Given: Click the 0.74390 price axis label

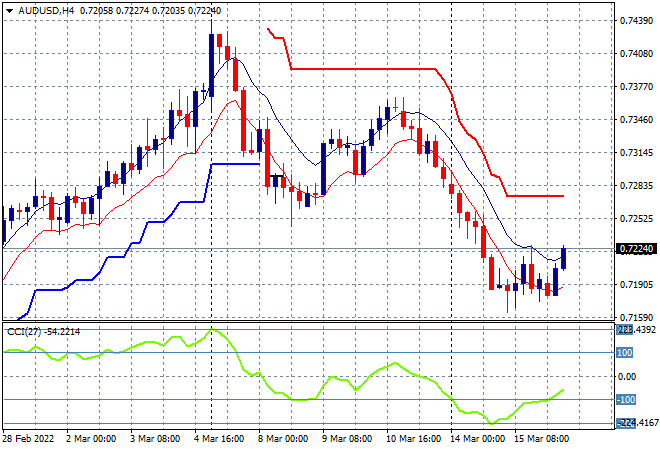Looking at the screenshot, I should (637, 21).
